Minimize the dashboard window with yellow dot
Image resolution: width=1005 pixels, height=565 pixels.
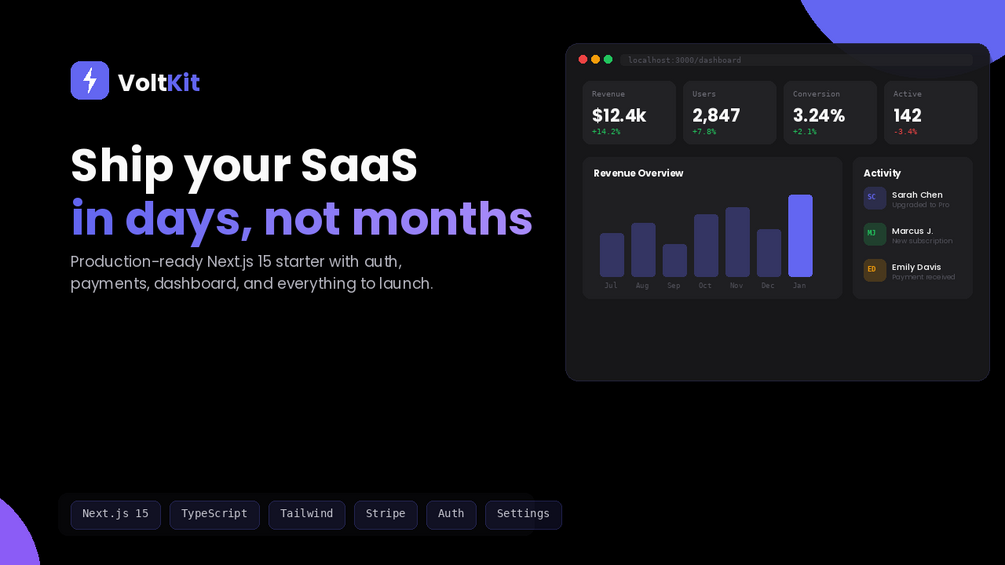pos(595,60)
